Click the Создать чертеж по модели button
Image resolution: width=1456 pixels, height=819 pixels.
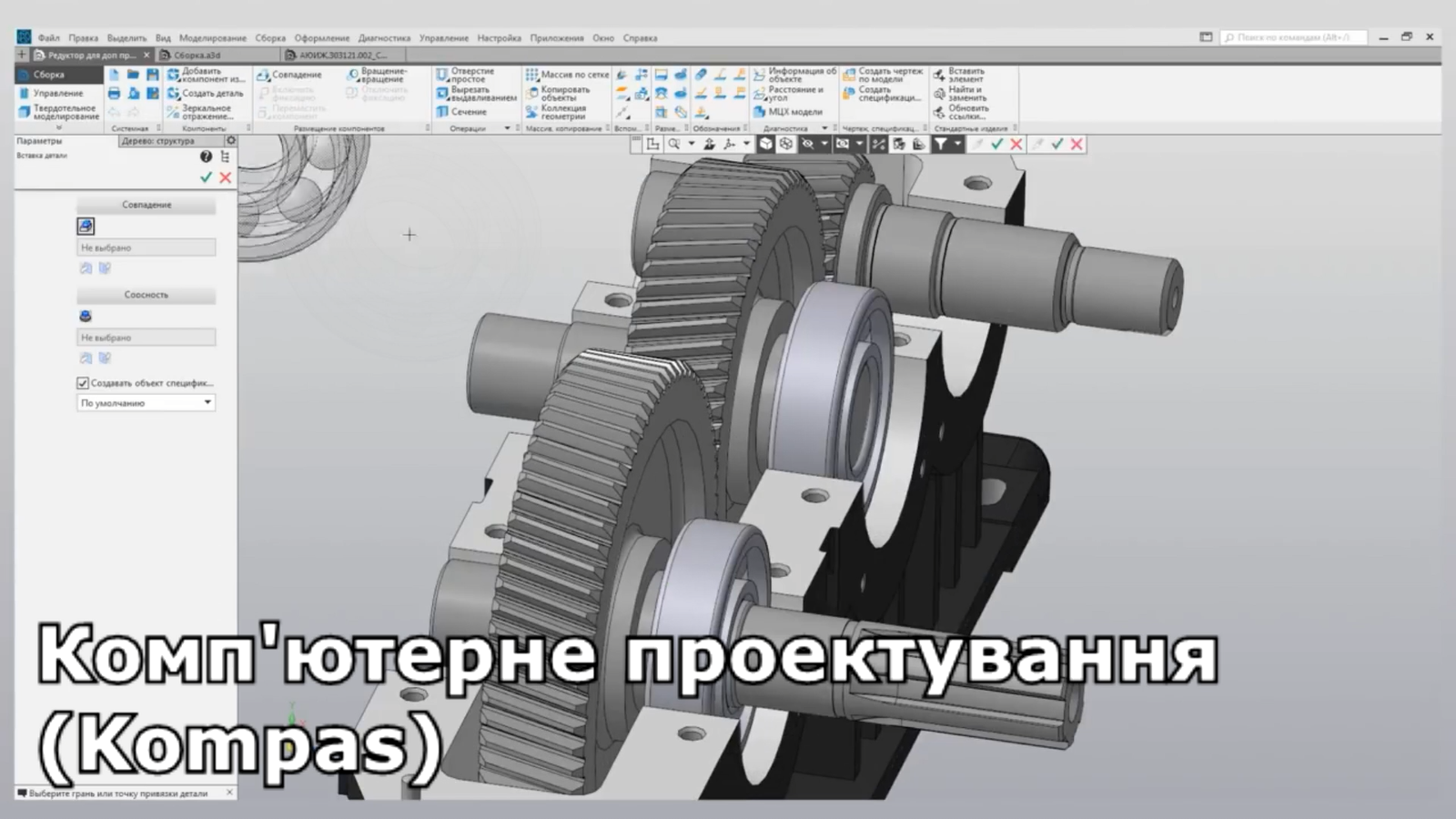884,75
